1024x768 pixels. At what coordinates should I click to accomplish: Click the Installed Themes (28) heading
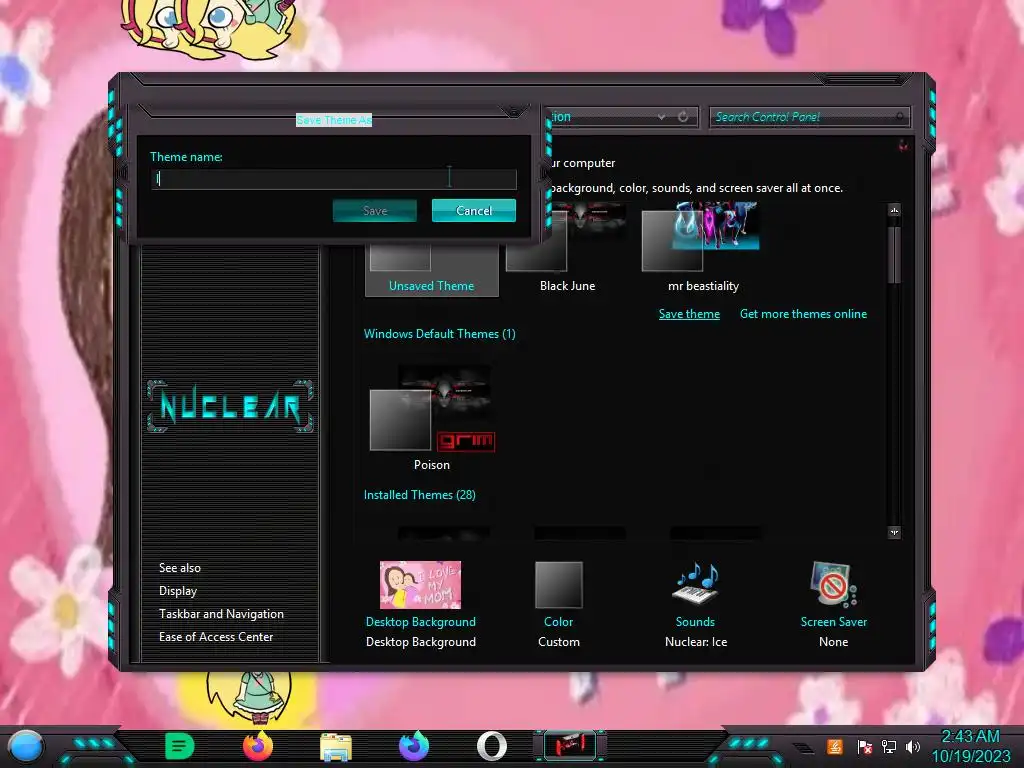coord(419,495)
